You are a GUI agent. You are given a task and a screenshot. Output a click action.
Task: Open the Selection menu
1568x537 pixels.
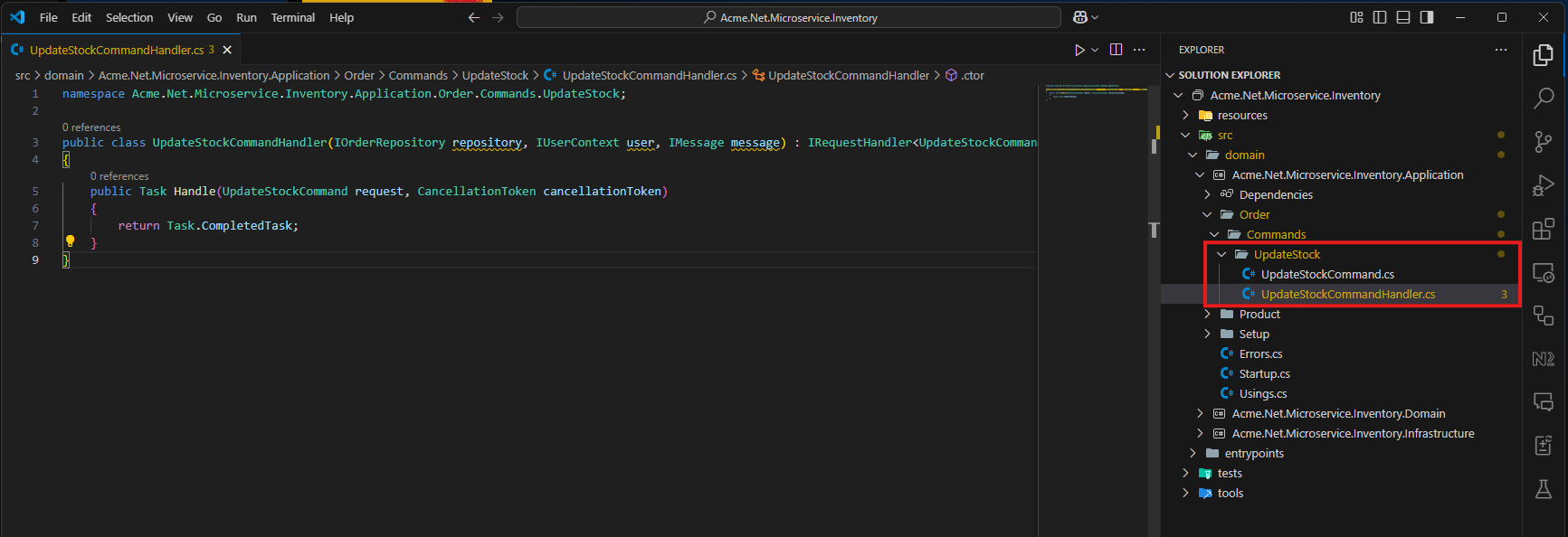tap(129, 17)
